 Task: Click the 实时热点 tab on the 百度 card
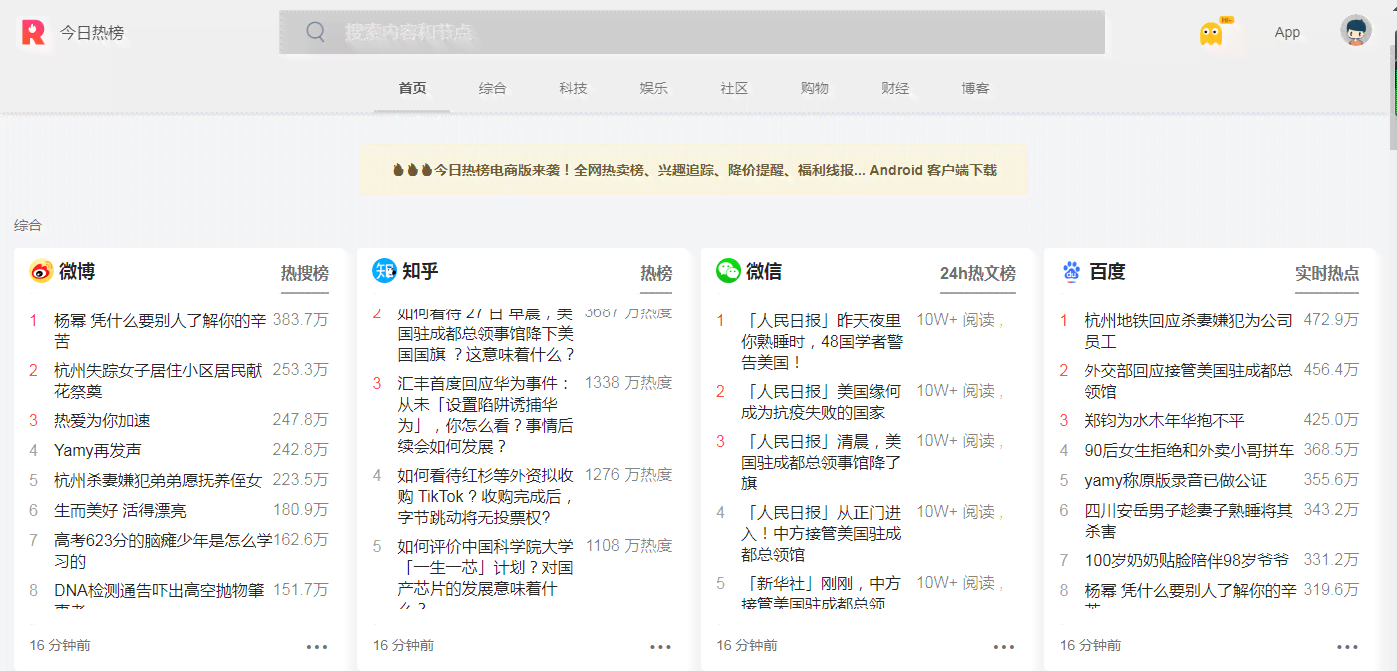coord(1327,273)
